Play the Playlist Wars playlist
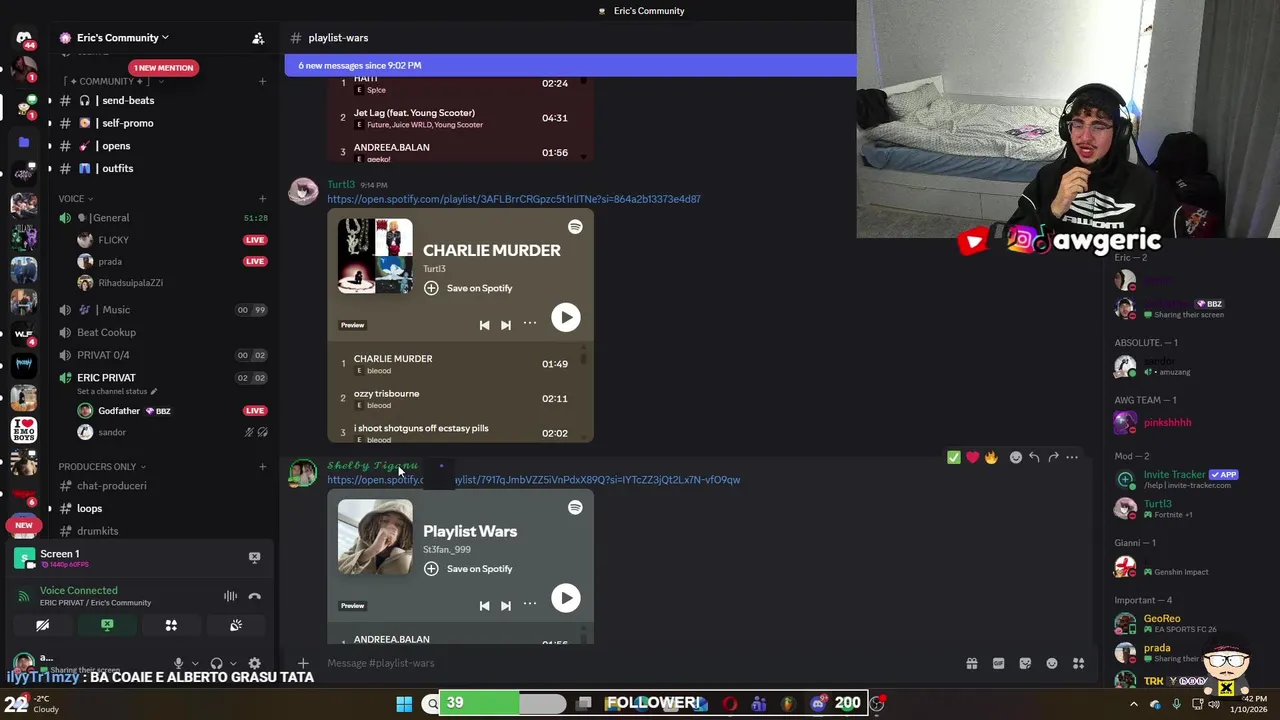Image resolution: width=1280 pixels, height=720 pixels. coord(565,598)
